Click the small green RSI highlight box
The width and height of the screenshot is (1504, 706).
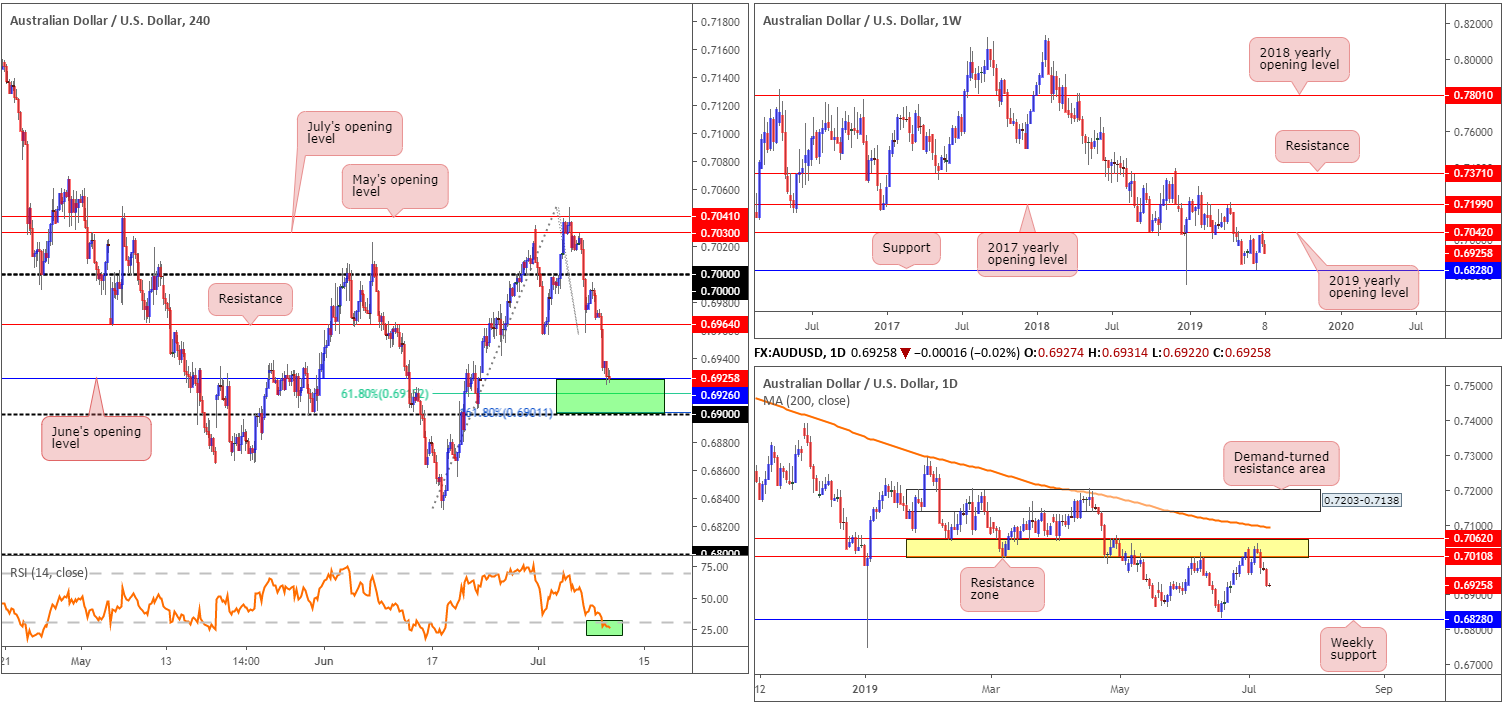(605, 627)
